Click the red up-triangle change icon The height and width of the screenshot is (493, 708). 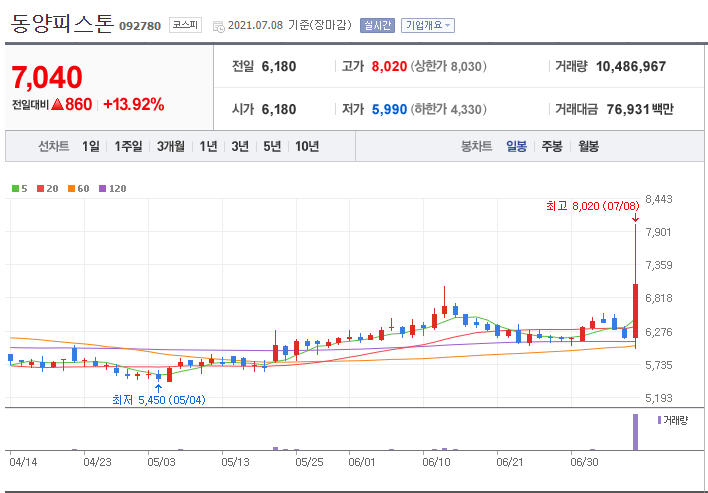tap(57, 105)
